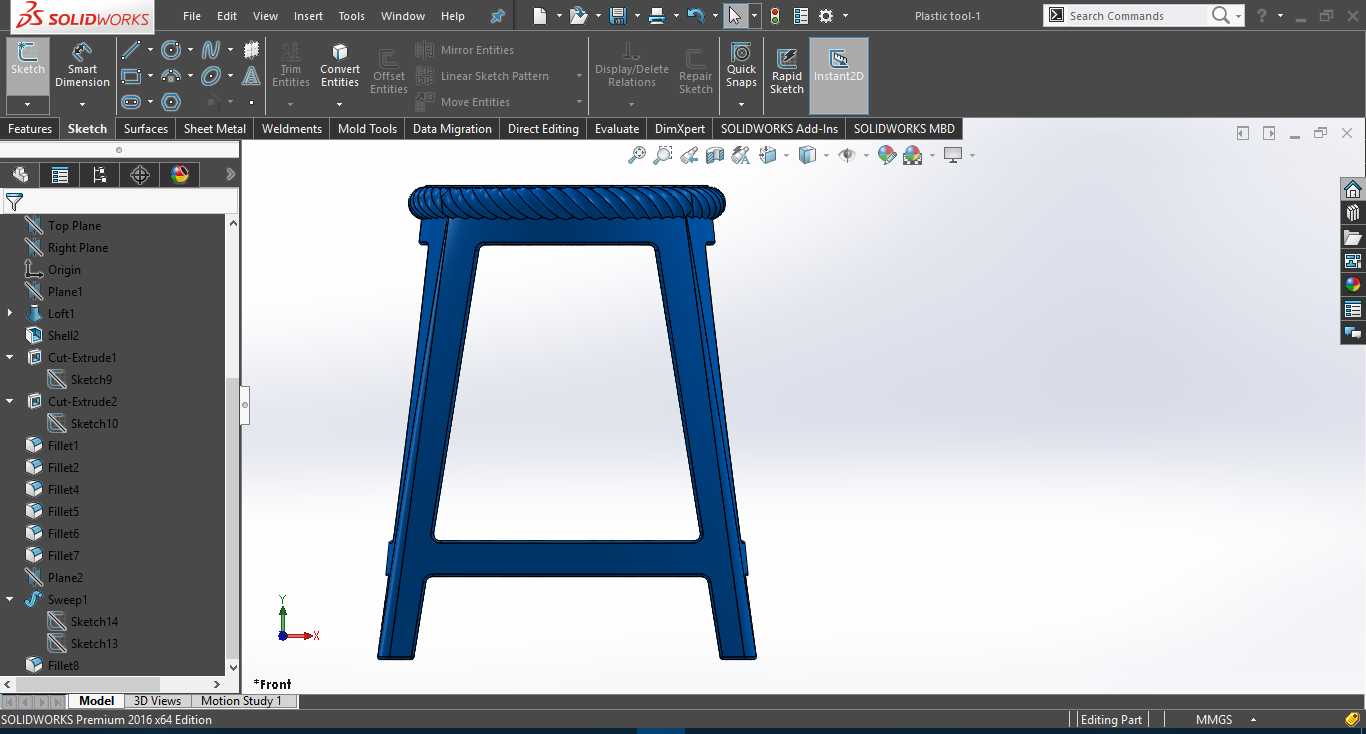Open the FeatureManager Design Tree tab
1366x734 pixels.
(x=20, y=175)
